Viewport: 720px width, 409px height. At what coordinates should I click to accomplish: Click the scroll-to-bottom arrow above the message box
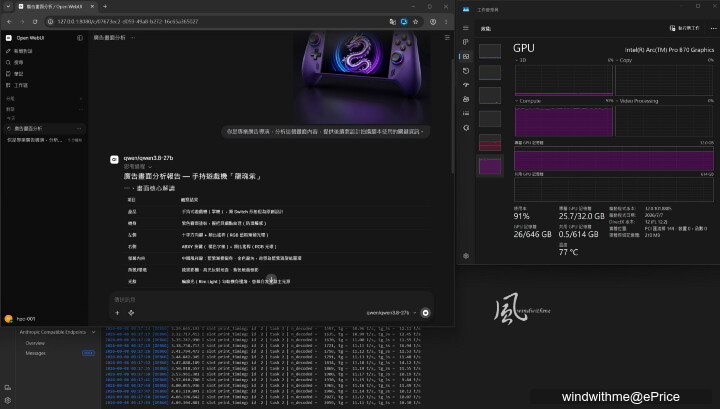point(271,279)
